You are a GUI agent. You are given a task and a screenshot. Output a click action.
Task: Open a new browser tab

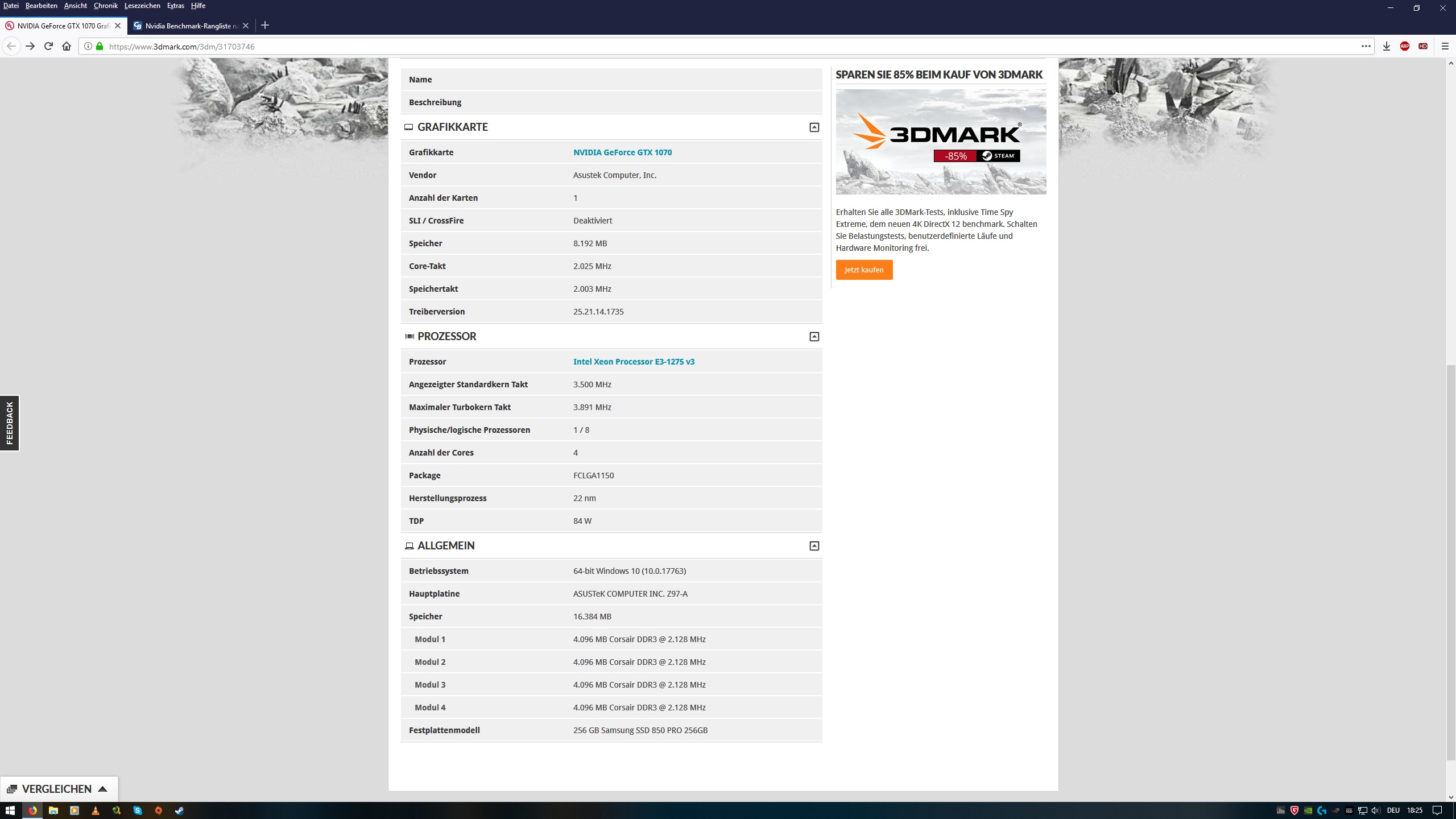coord(265,26)
